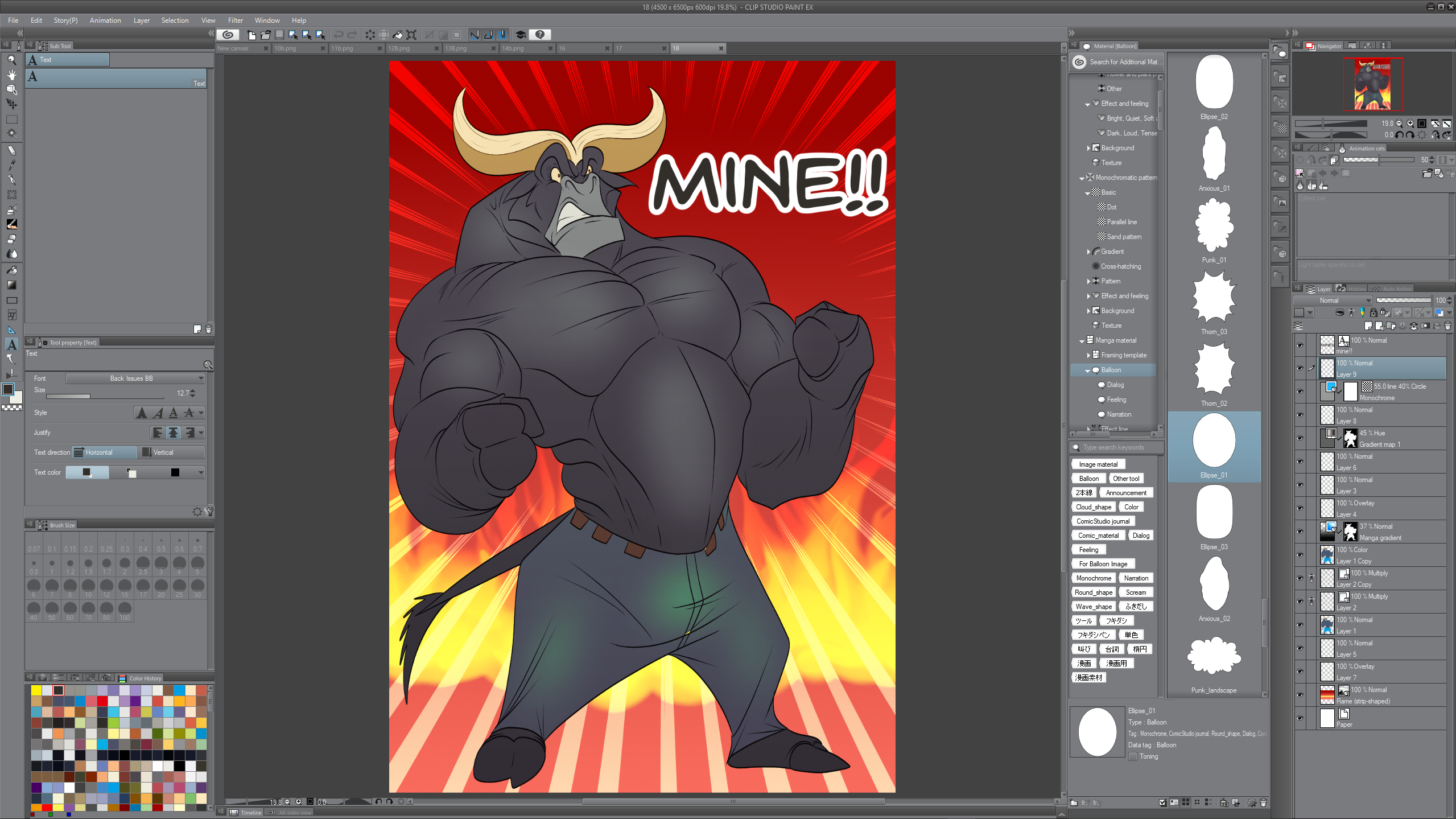This screenshot has height=819, width=1456.
Task: Select the Text tool in toolbox
Action: [x=11, y=344]
